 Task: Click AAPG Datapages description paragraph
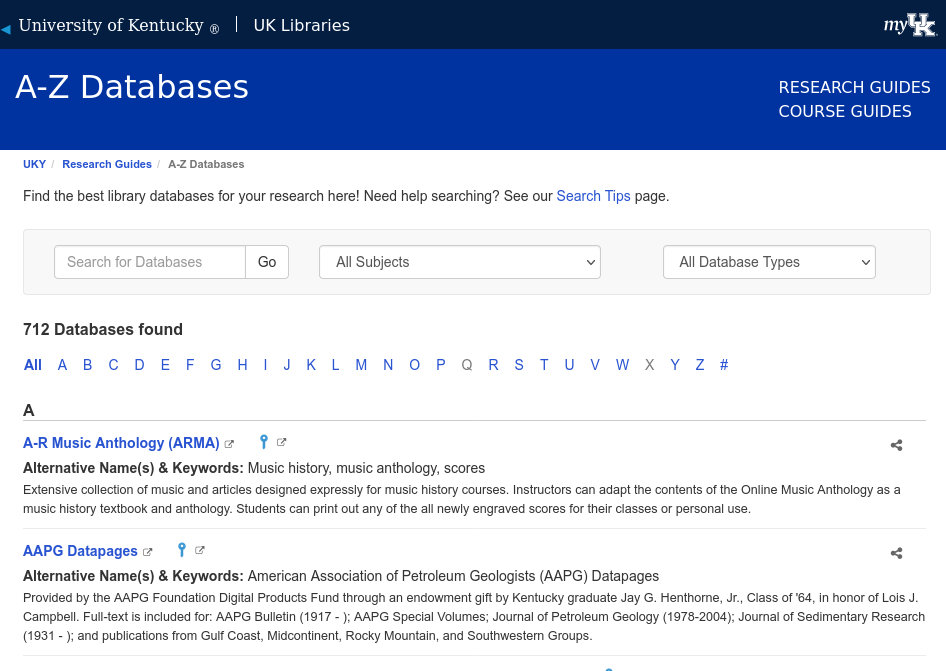point(474,617)
